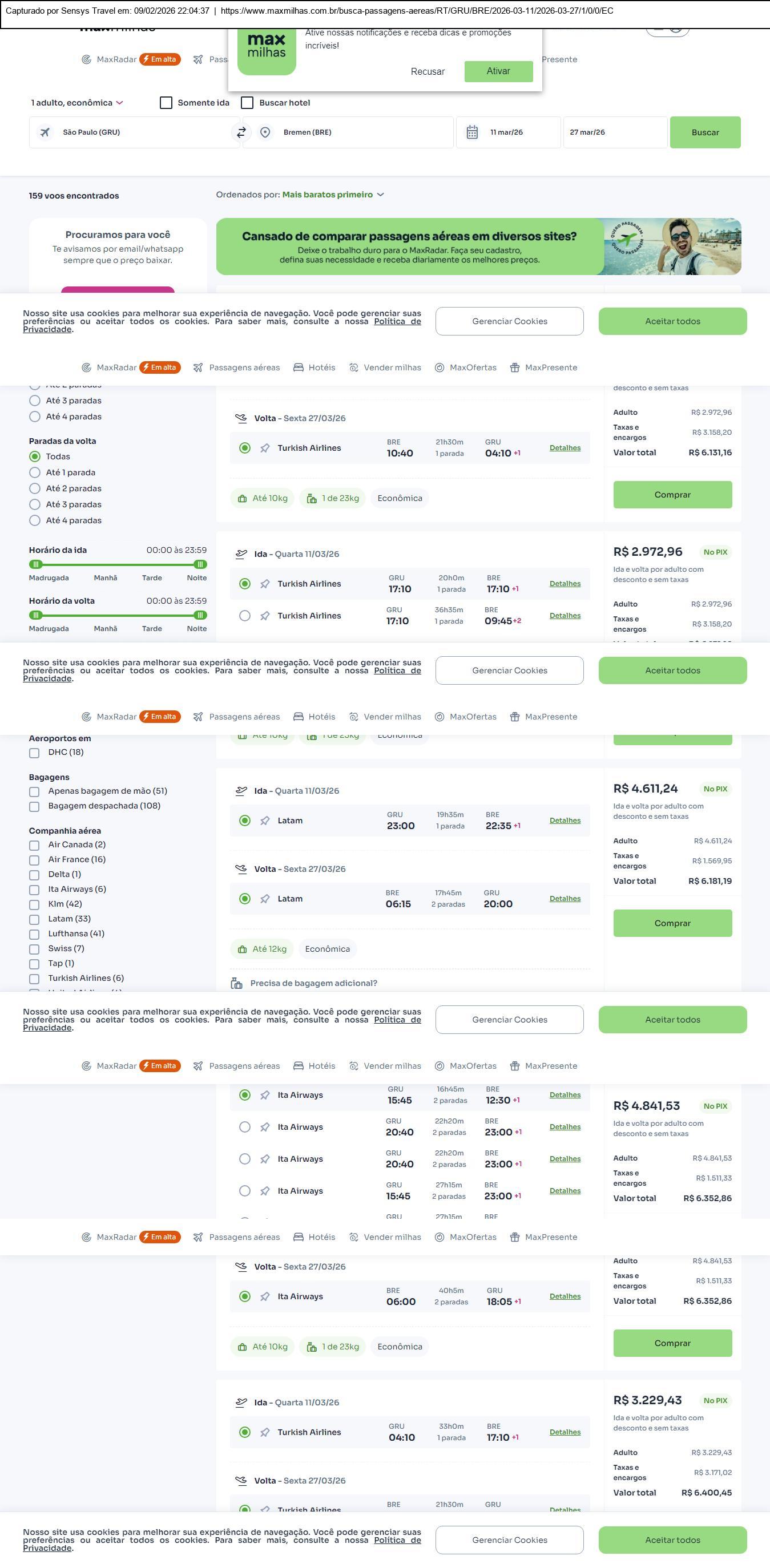
Task: Open the 1 adulto, econômica passenger dropdown
Action: tap(76, 103)
